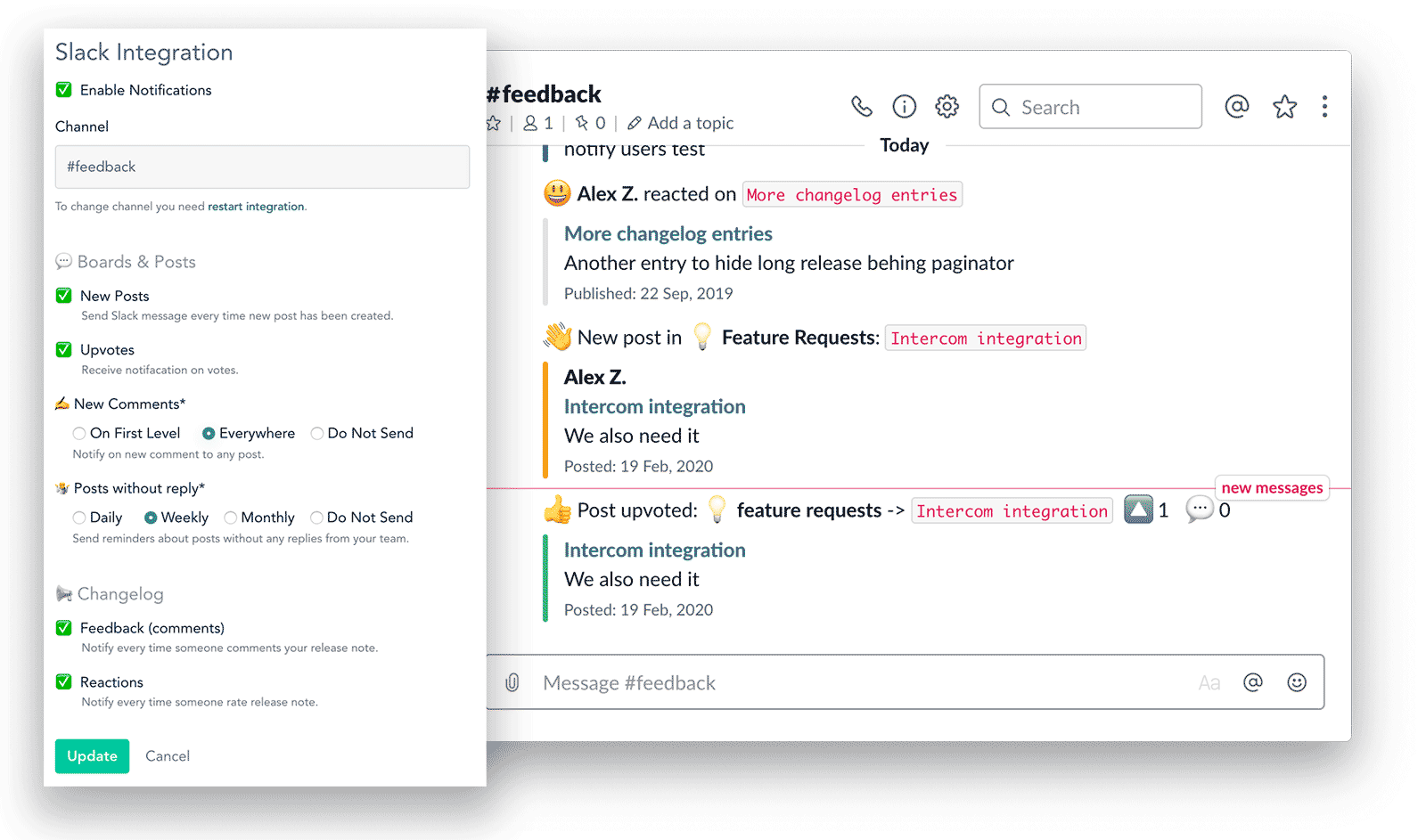
Task: Insert mention via message box @ icon
Action: point(1253,682)
